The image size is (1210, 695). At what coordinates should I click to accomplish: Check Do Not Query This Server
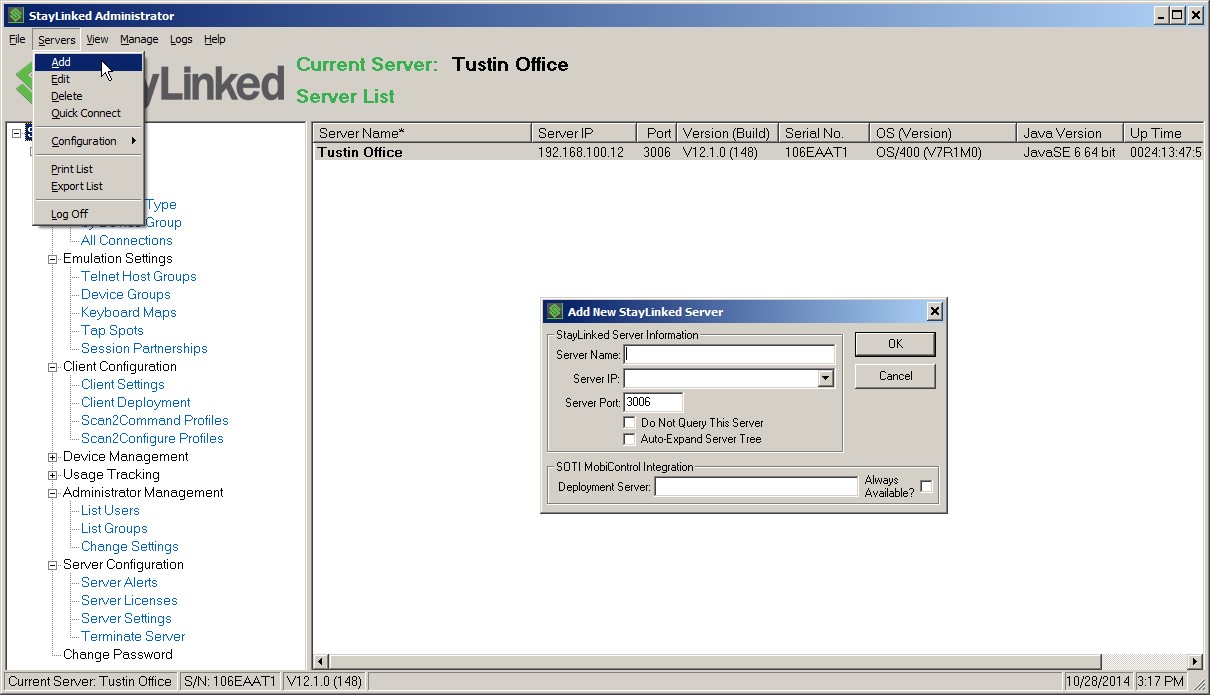pyautogui.click(x=630, y=422)
